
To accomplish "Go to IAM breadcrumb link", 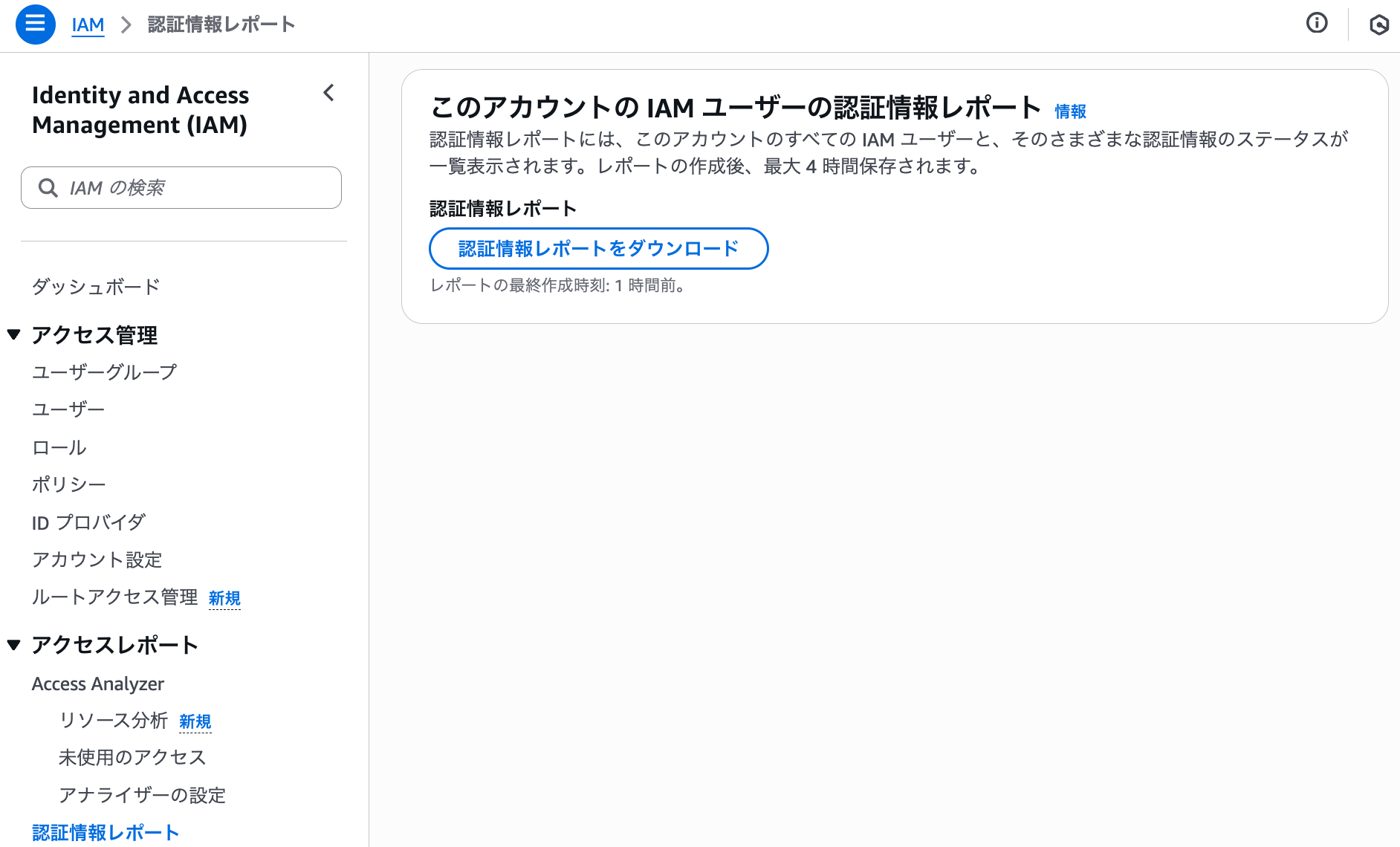I will tap(88, 25).
